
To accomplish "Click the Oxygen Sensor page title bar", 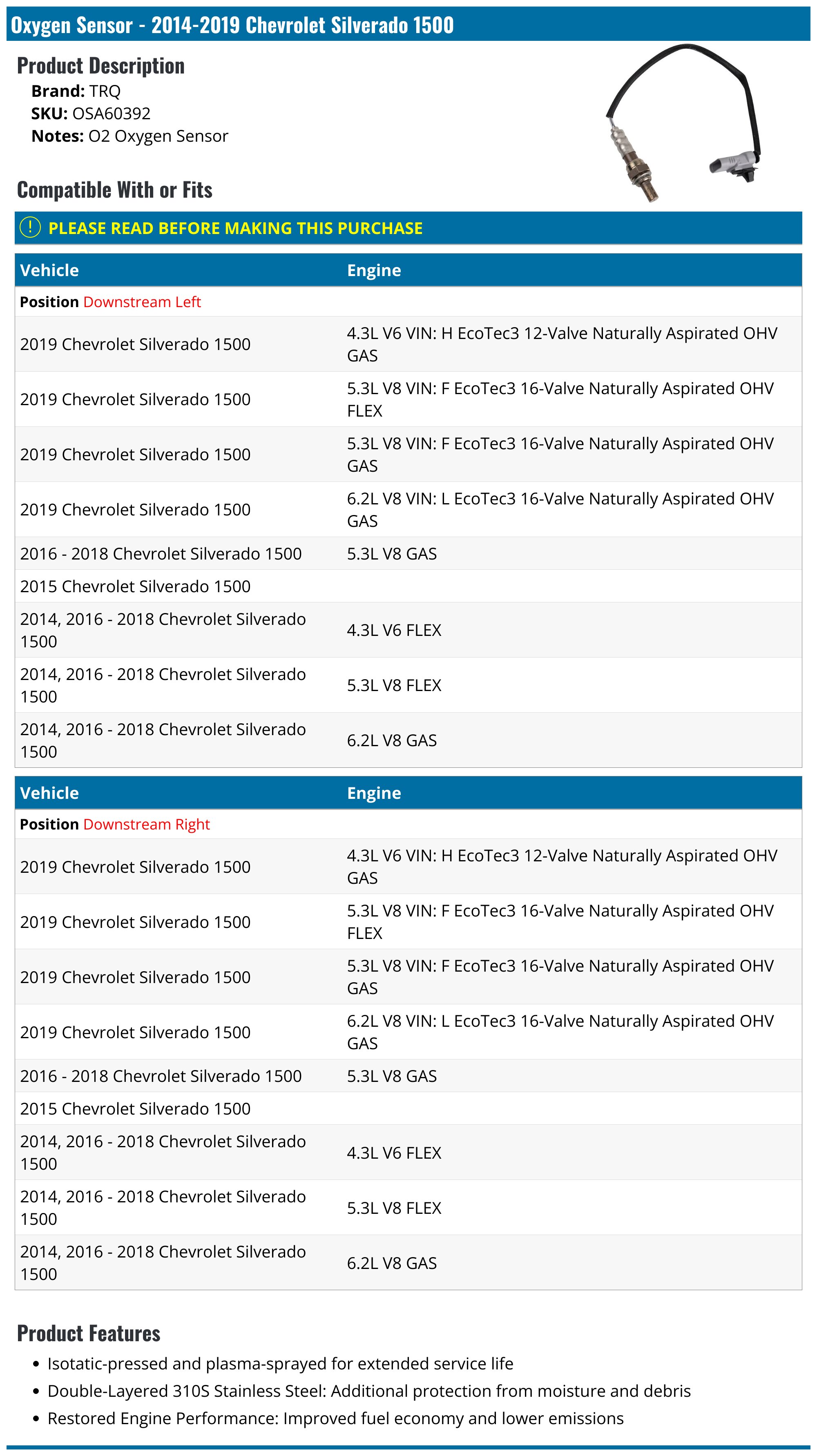I will 408,25.
